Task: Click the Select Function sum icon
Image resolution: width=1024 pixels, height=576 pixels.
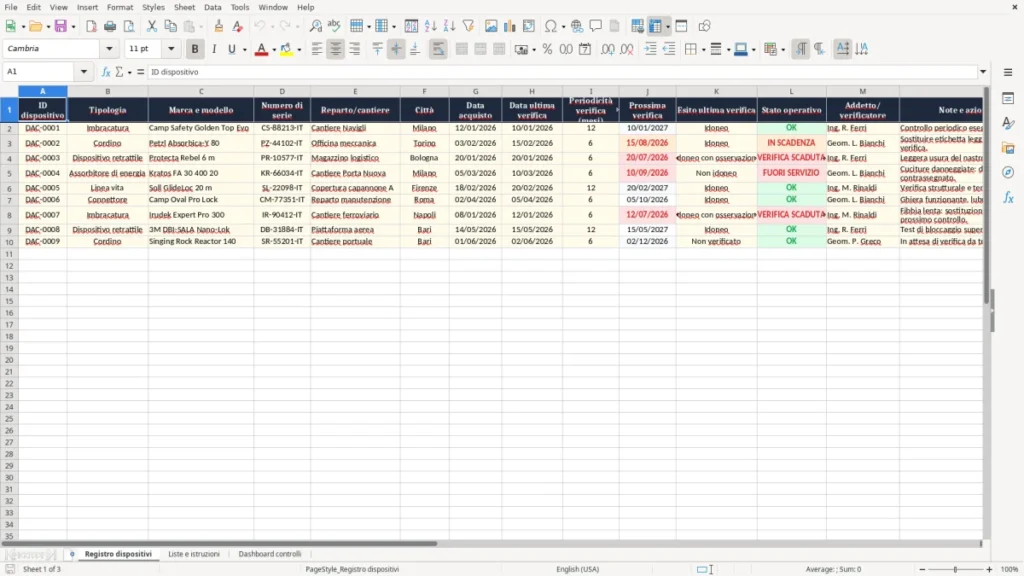Action: [x=120, y=72]
